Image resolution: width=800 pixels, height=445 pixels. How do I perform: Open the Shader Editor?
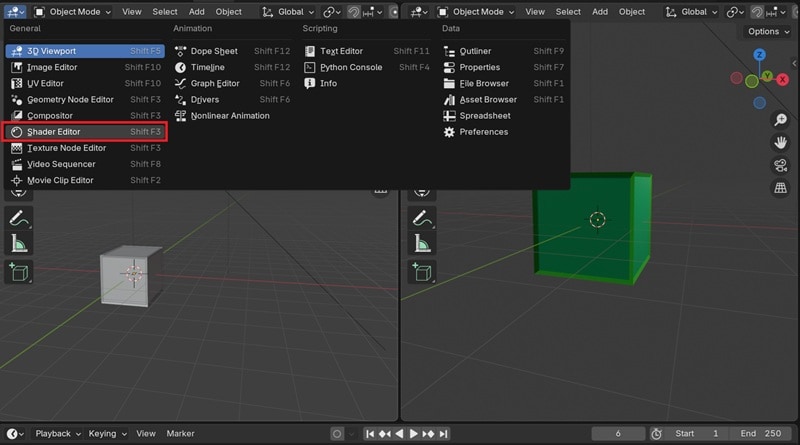[85, 132]
